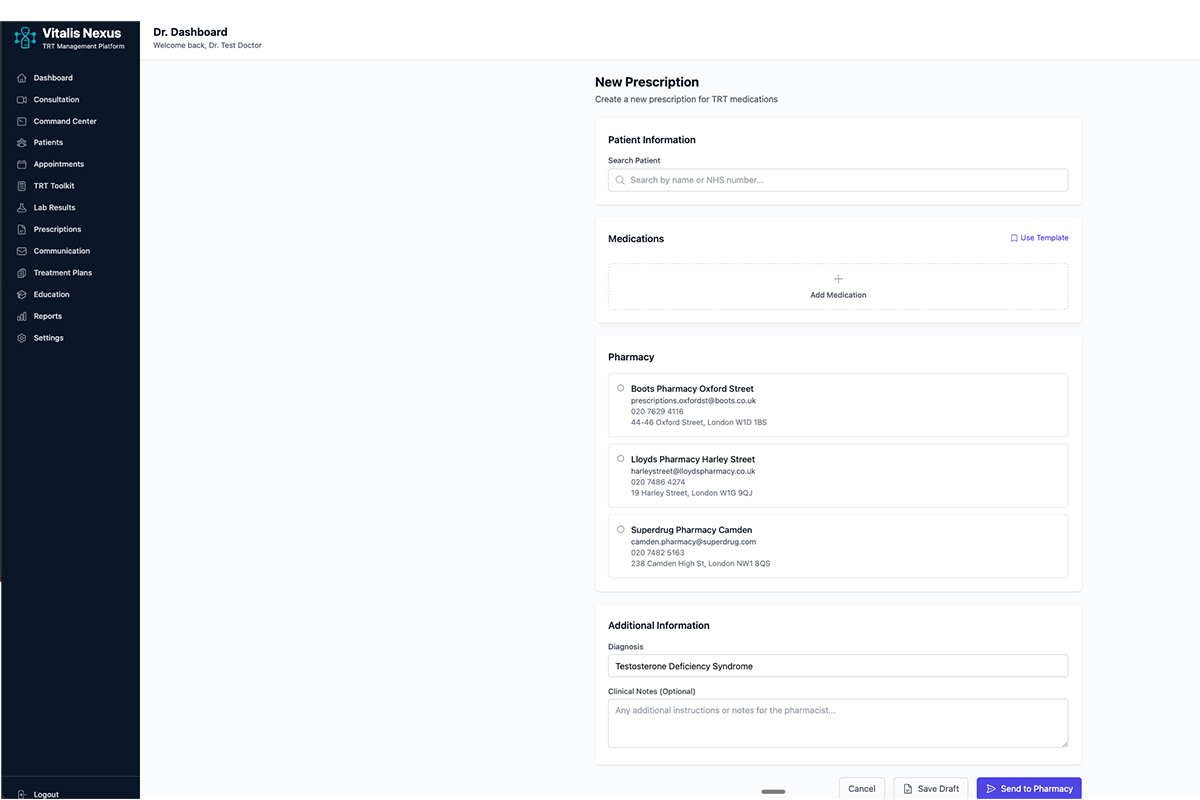The image size is (1200, 800).
Task: Click the Logout icon at bottom
Action: [22, 793]
